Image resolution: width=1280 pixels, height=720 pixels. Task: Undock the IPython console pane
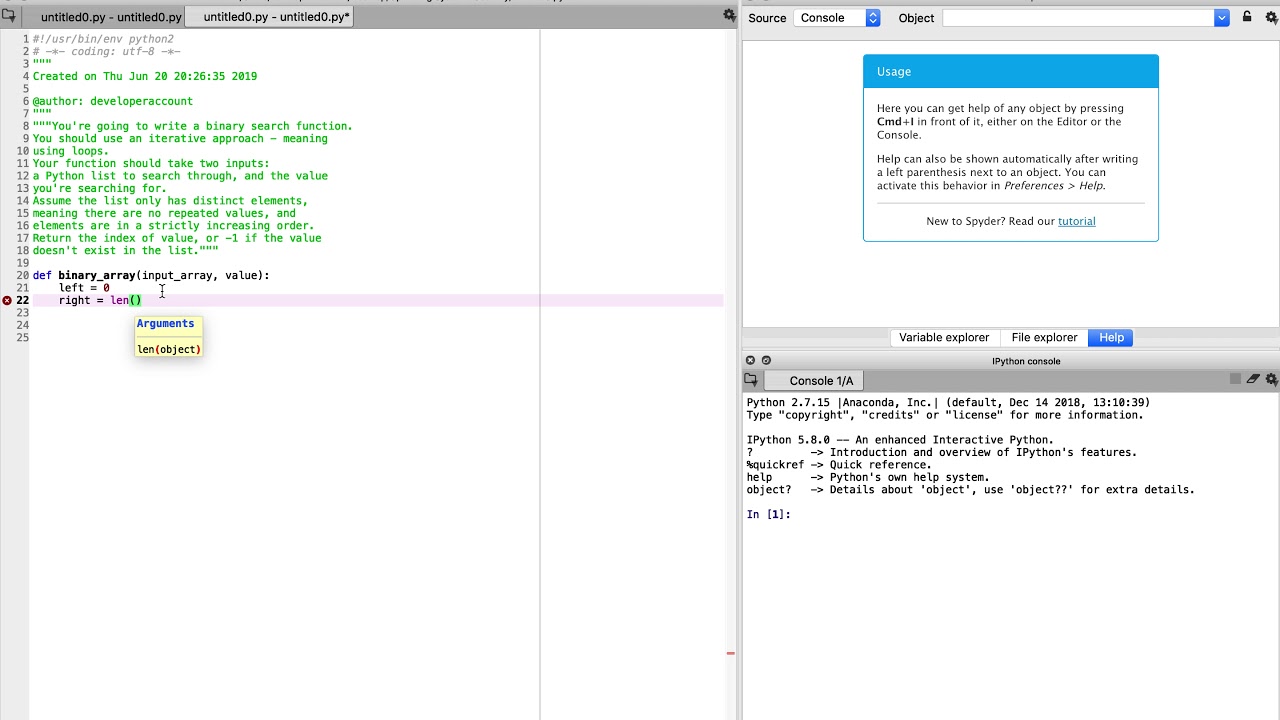coord(766,360)
